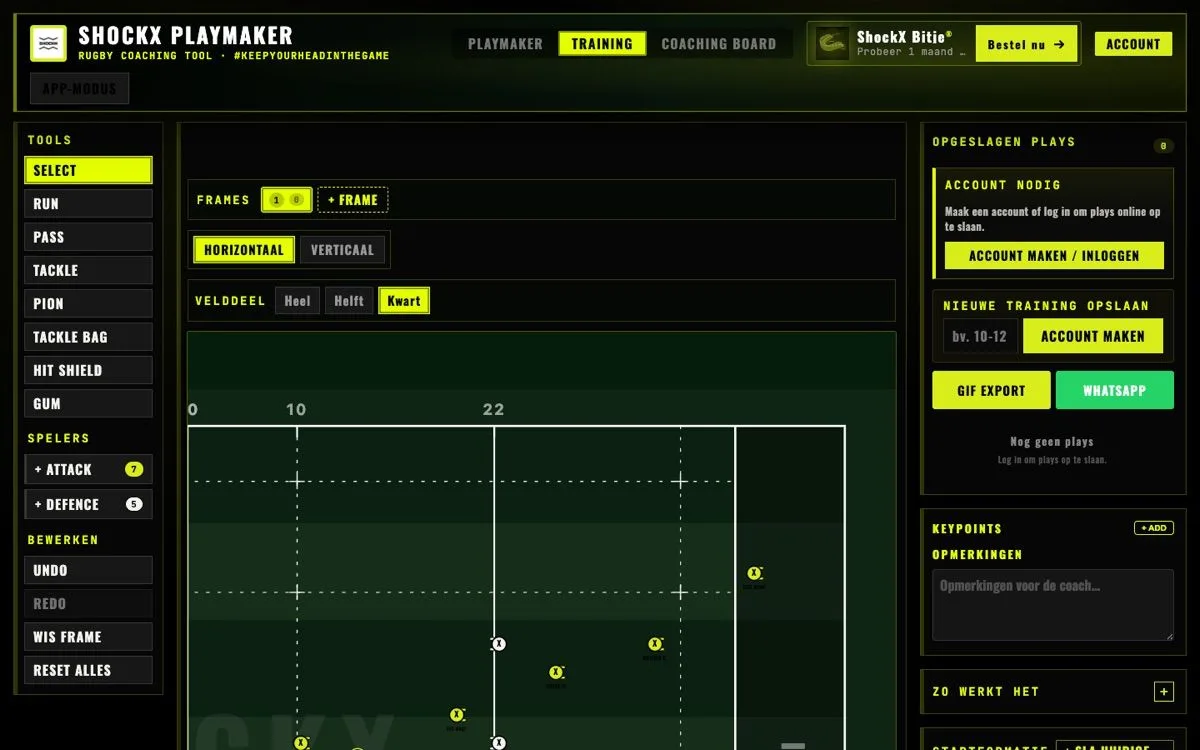
Task: Open the Account button in header
Action: click(x=1133, y=44)
